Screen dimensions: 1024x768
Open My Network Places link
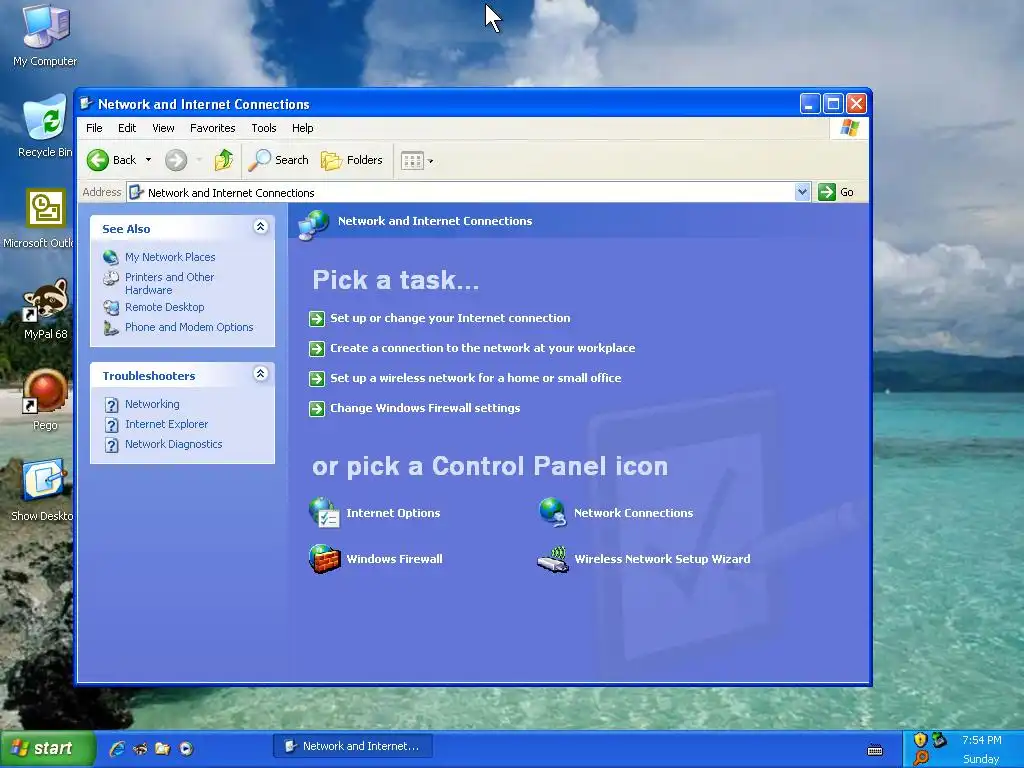170,257
